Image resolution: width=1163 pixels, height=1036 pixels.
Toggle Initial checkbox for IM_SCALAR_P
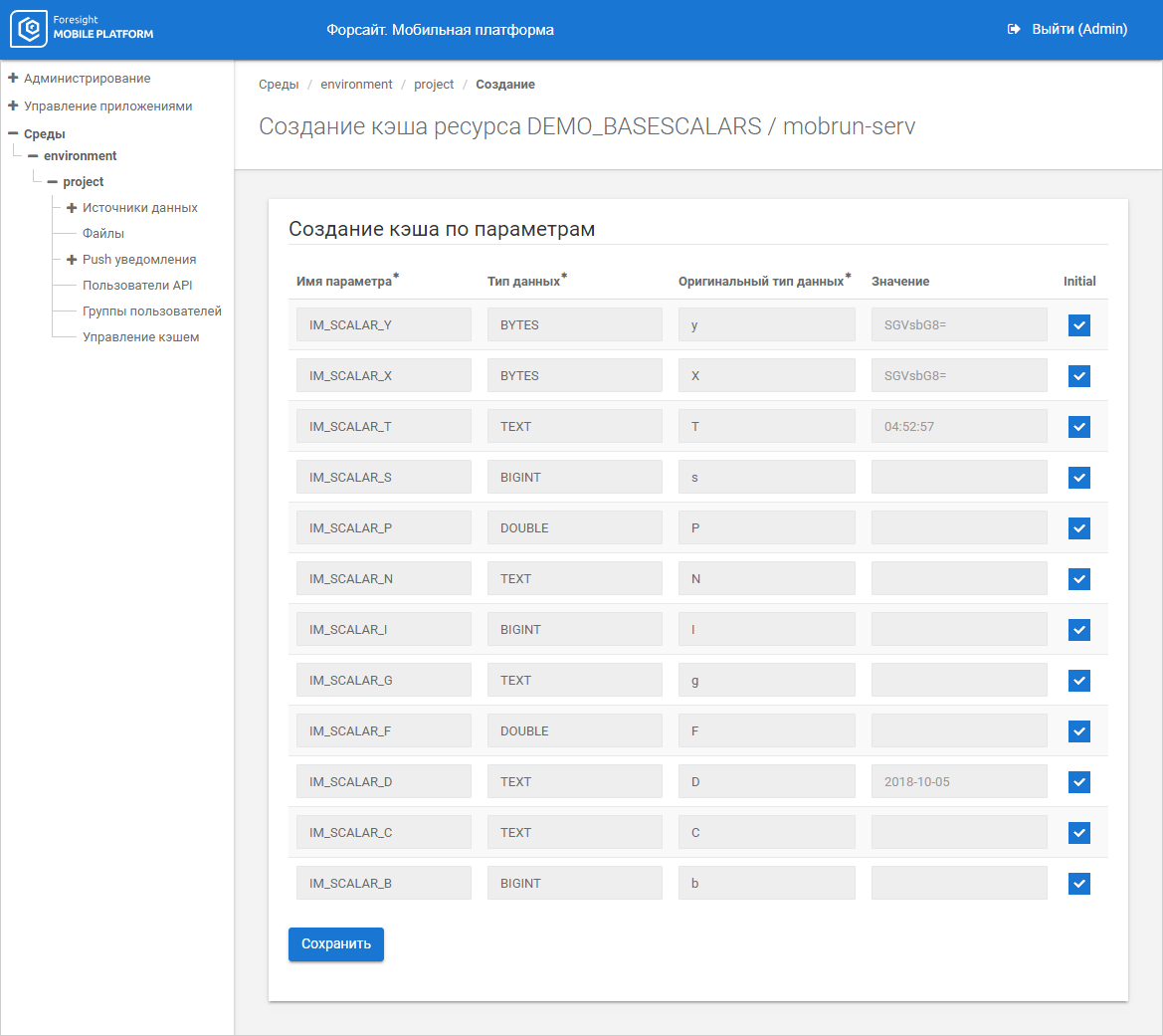click(1078, 528)
